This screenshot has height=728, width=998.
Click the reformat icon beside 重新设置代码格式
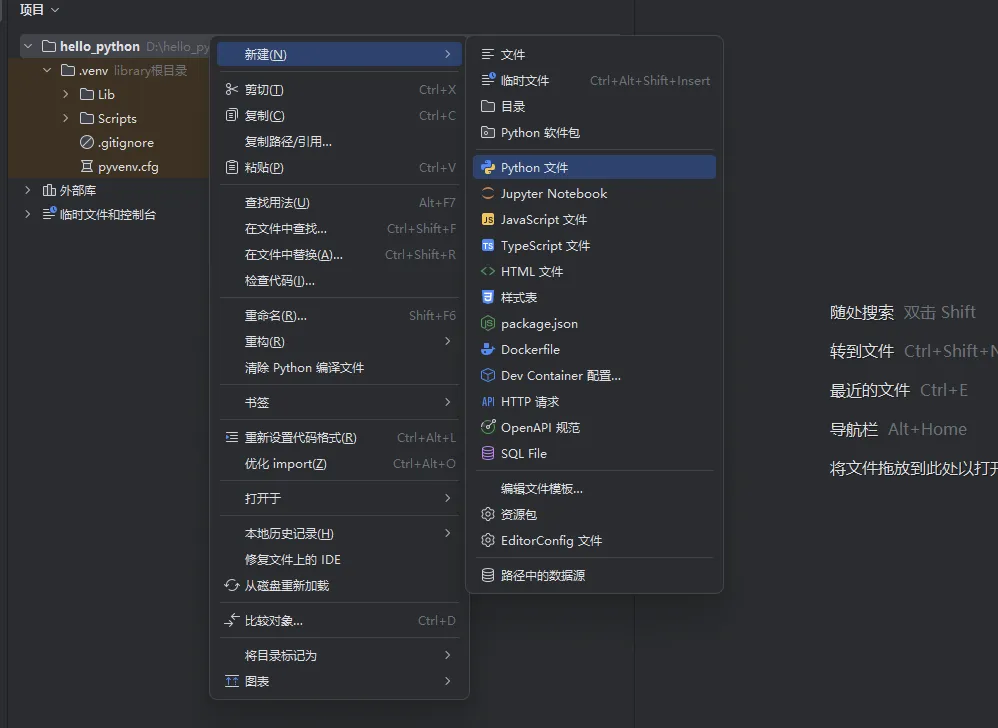point(232,437)
